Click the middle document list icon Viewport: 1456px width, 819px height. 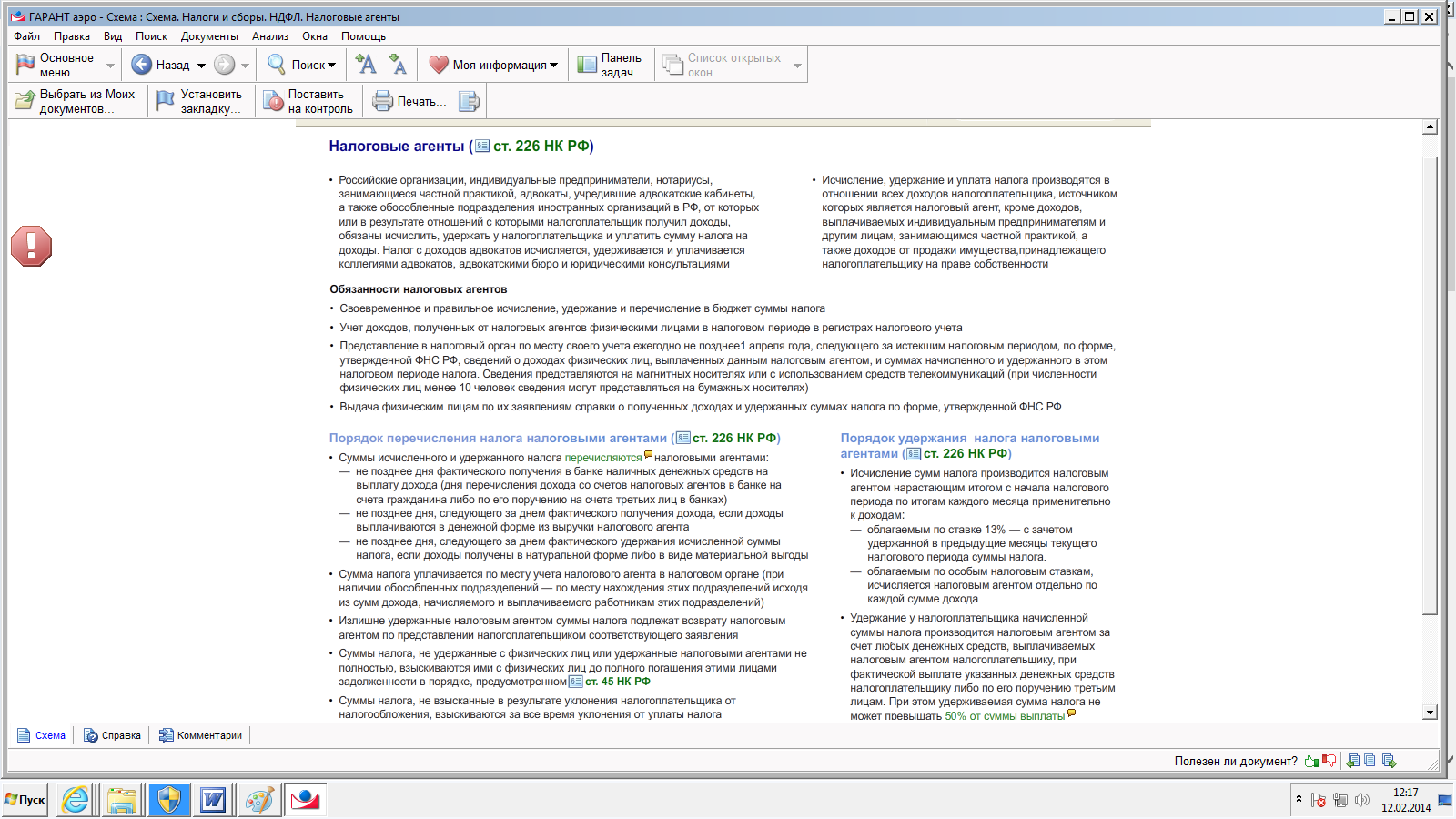pos(1370,761)
